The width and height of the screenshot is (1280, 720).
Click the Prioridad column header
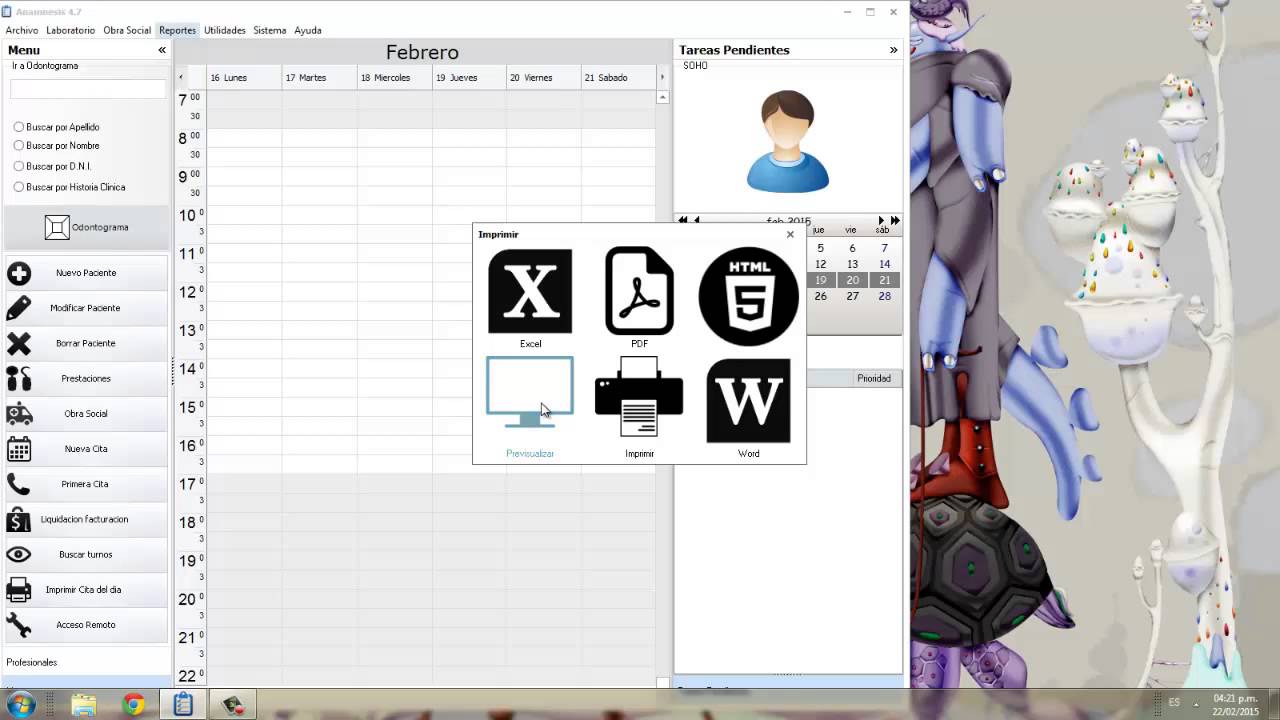point(874,378)
